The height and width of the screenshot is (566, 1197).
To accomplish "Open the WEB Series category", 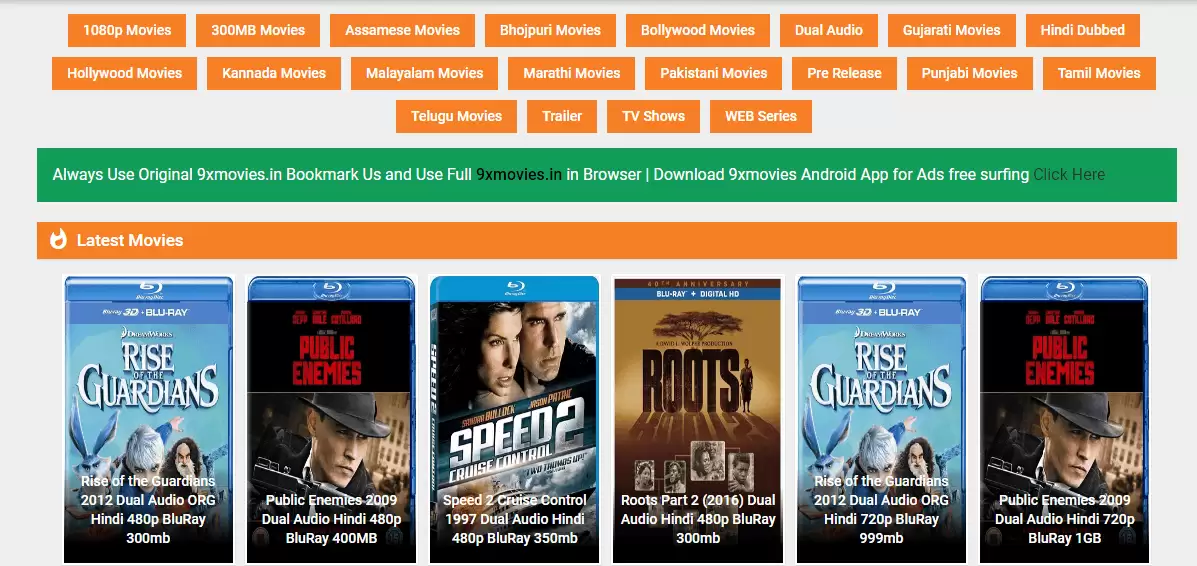I will 760,116.
